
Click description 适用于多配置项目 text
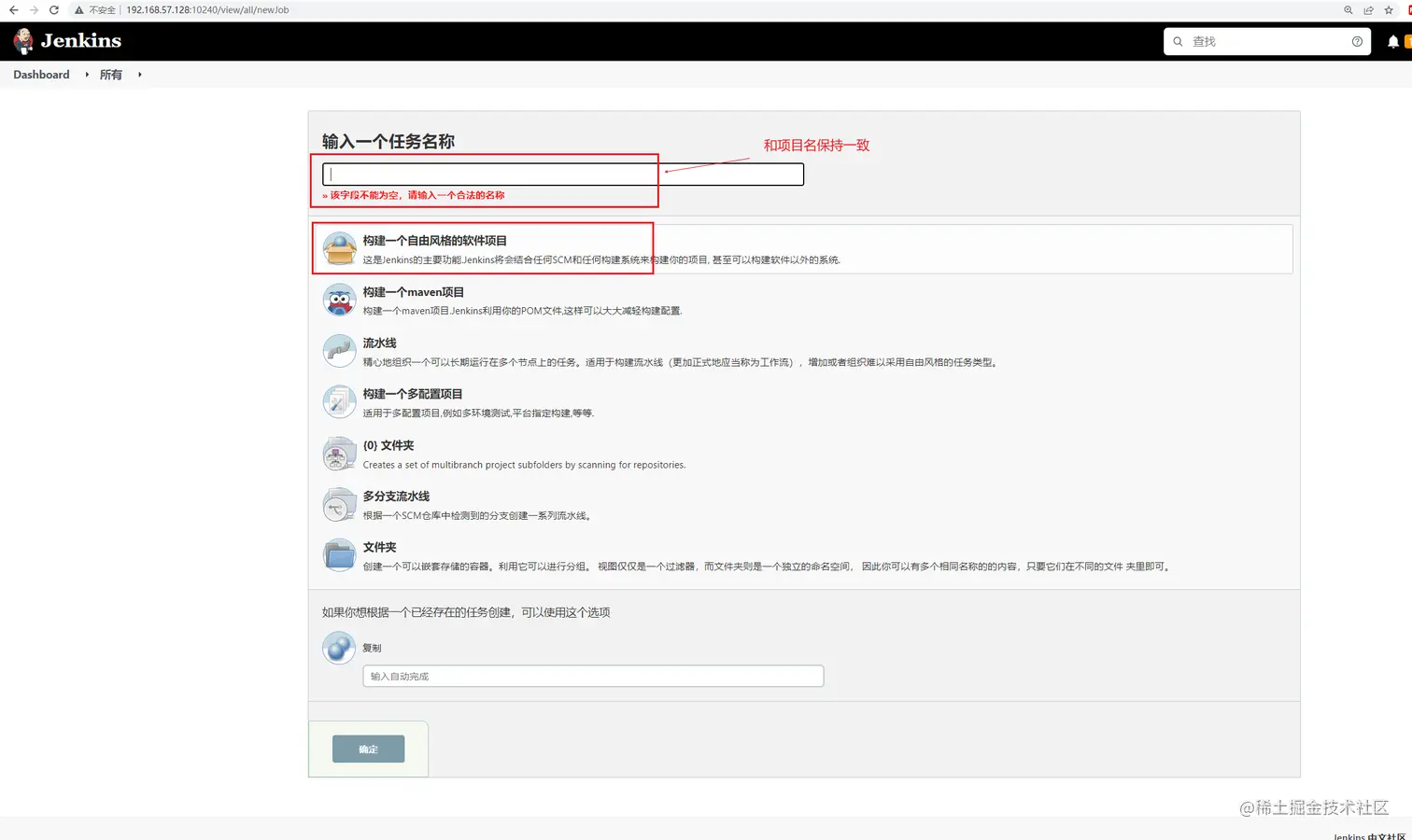(x=478, y=413)
